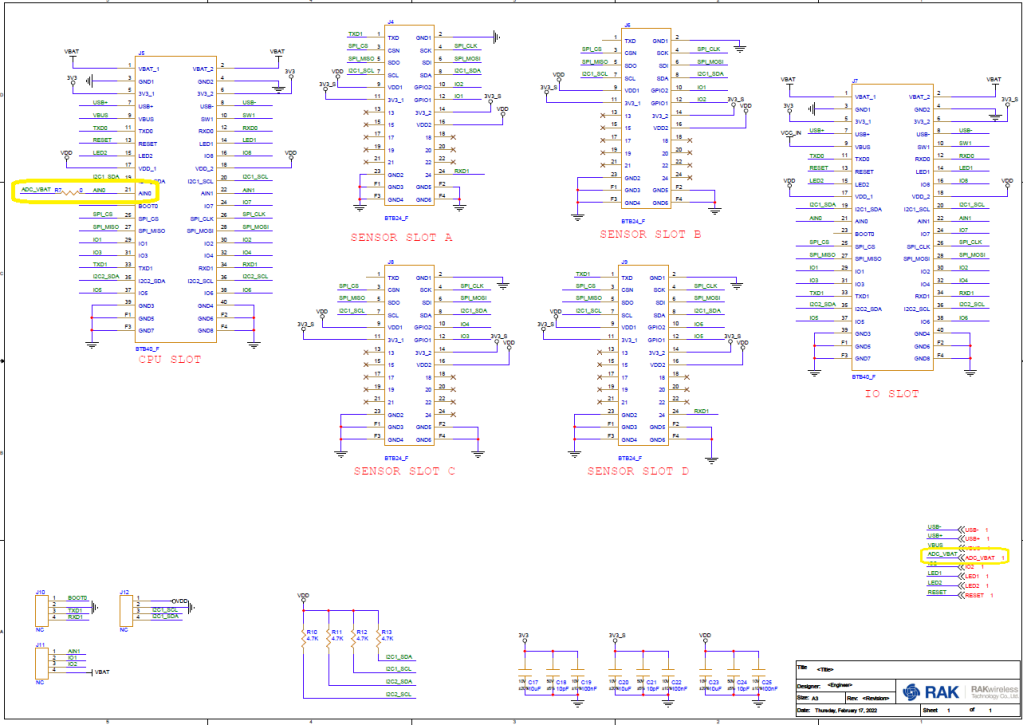Viewport: 1023px width, 725px height.
Task: Click the R7 resistor symbol near ADC_VBAT
Action: tap(70, 190)
